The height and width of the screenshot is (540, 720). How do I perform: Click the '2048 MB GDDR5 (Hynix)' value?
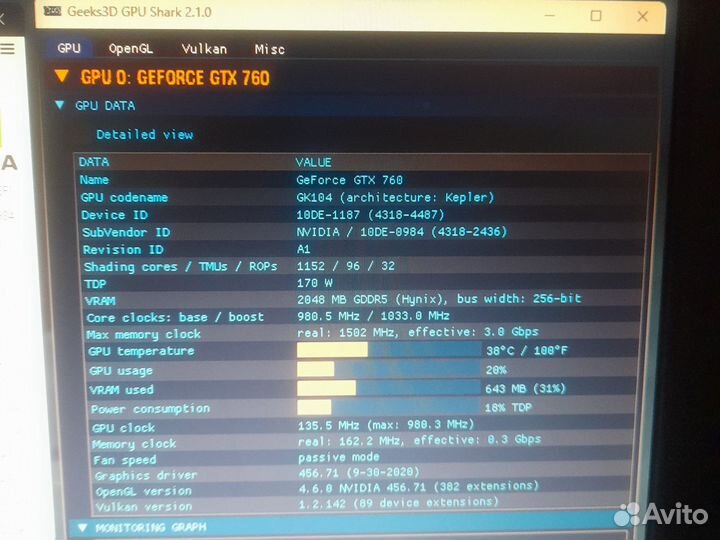[372, 299]
